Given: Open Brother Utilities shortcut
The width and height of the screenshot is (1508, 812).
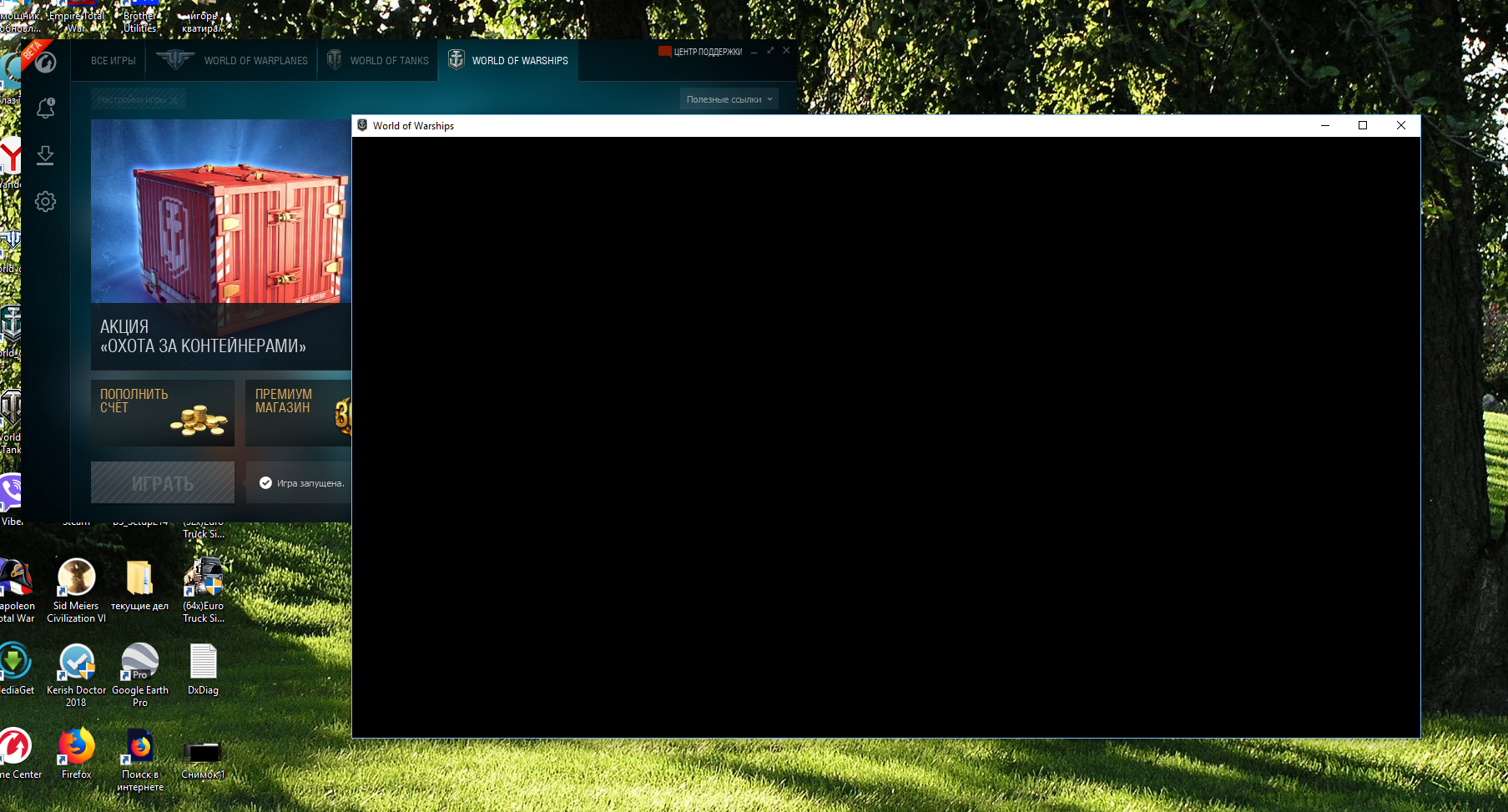Looking at the screenshot, I should [x=139, y=17].
